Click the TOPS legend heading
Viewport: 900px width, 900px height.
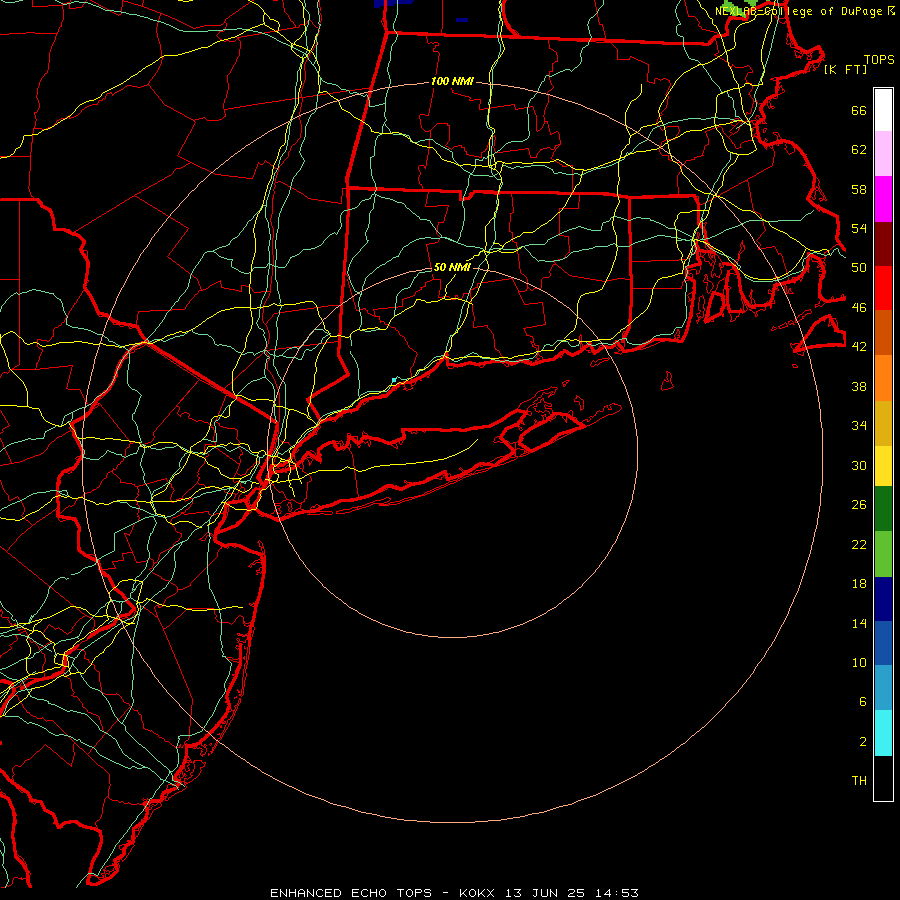click(879, 59)
